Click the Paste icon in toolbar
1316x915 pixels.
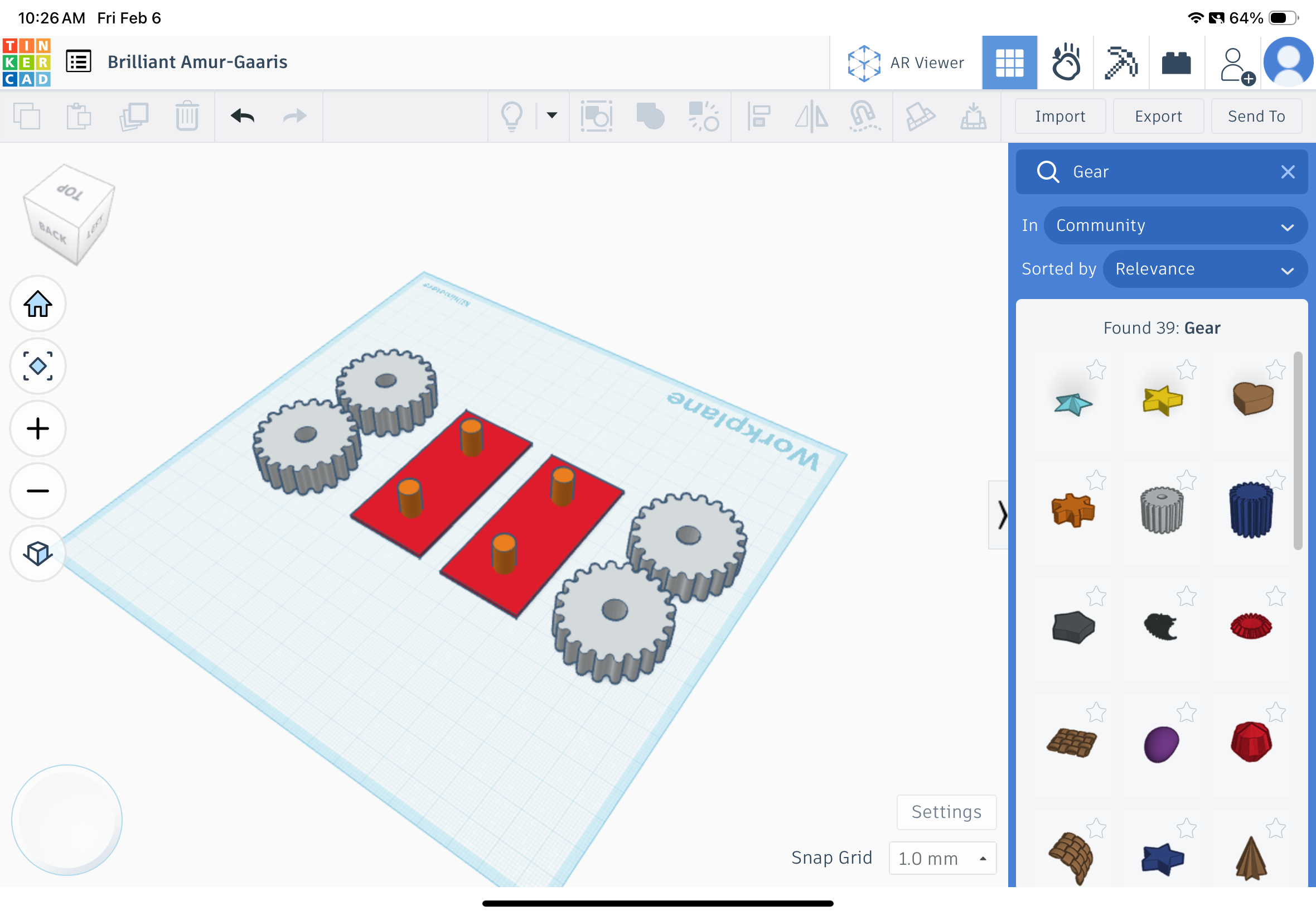[x=79, y=117]
